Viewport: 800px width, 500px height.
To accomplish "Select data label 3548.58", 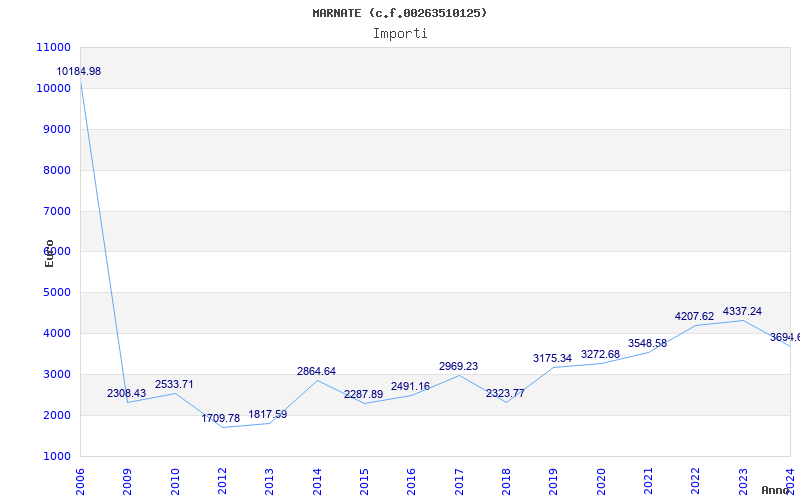I will point(647,343).
